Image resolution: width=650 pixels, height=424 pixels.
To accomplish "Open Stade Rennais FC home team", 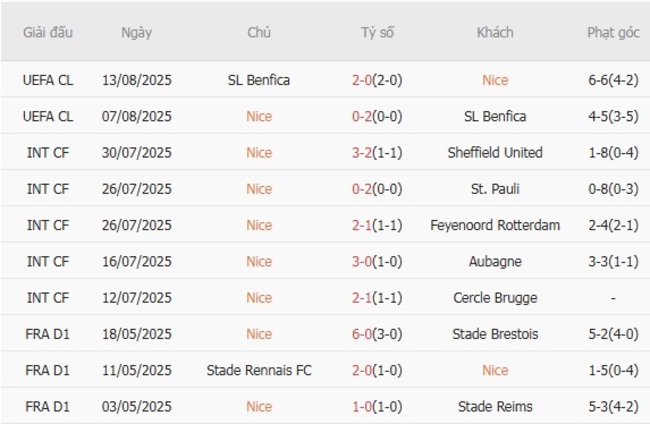I will tap(259, 370).
